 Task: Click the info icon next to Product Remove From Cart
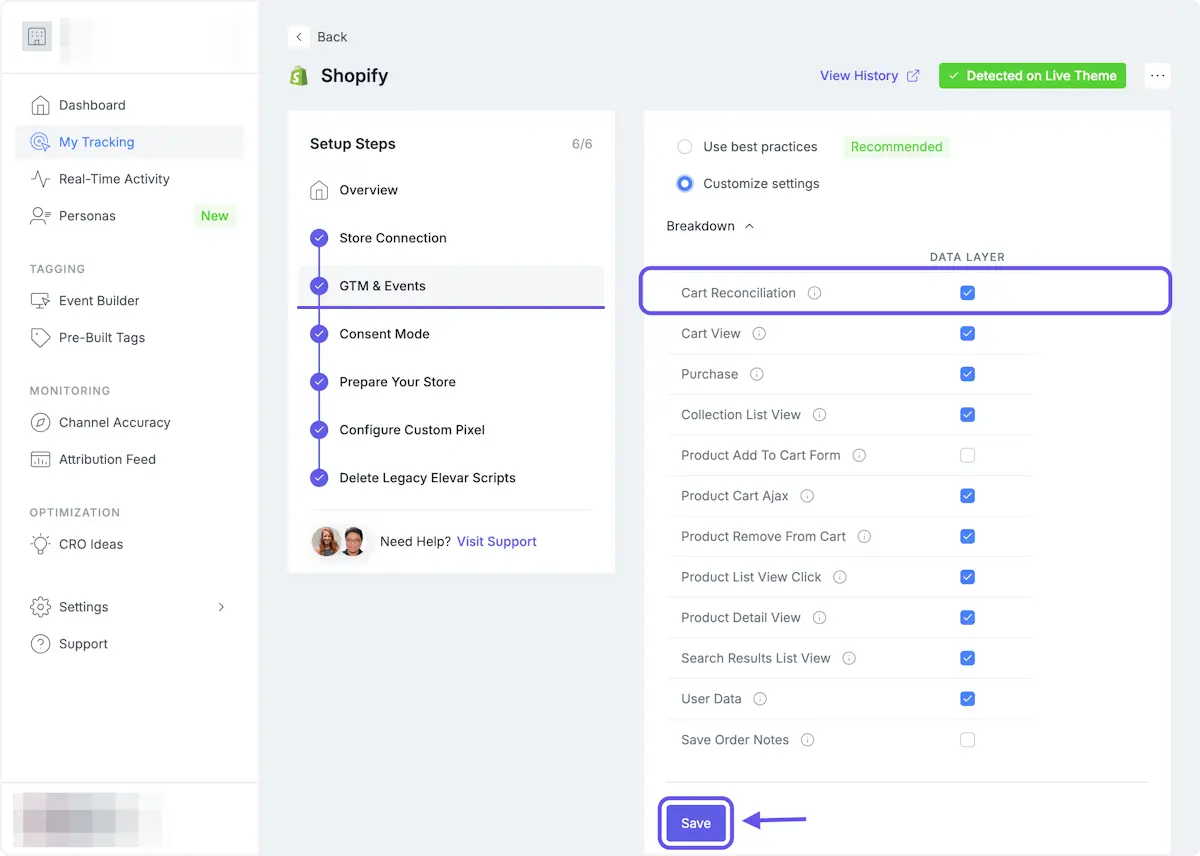(864, 537)
